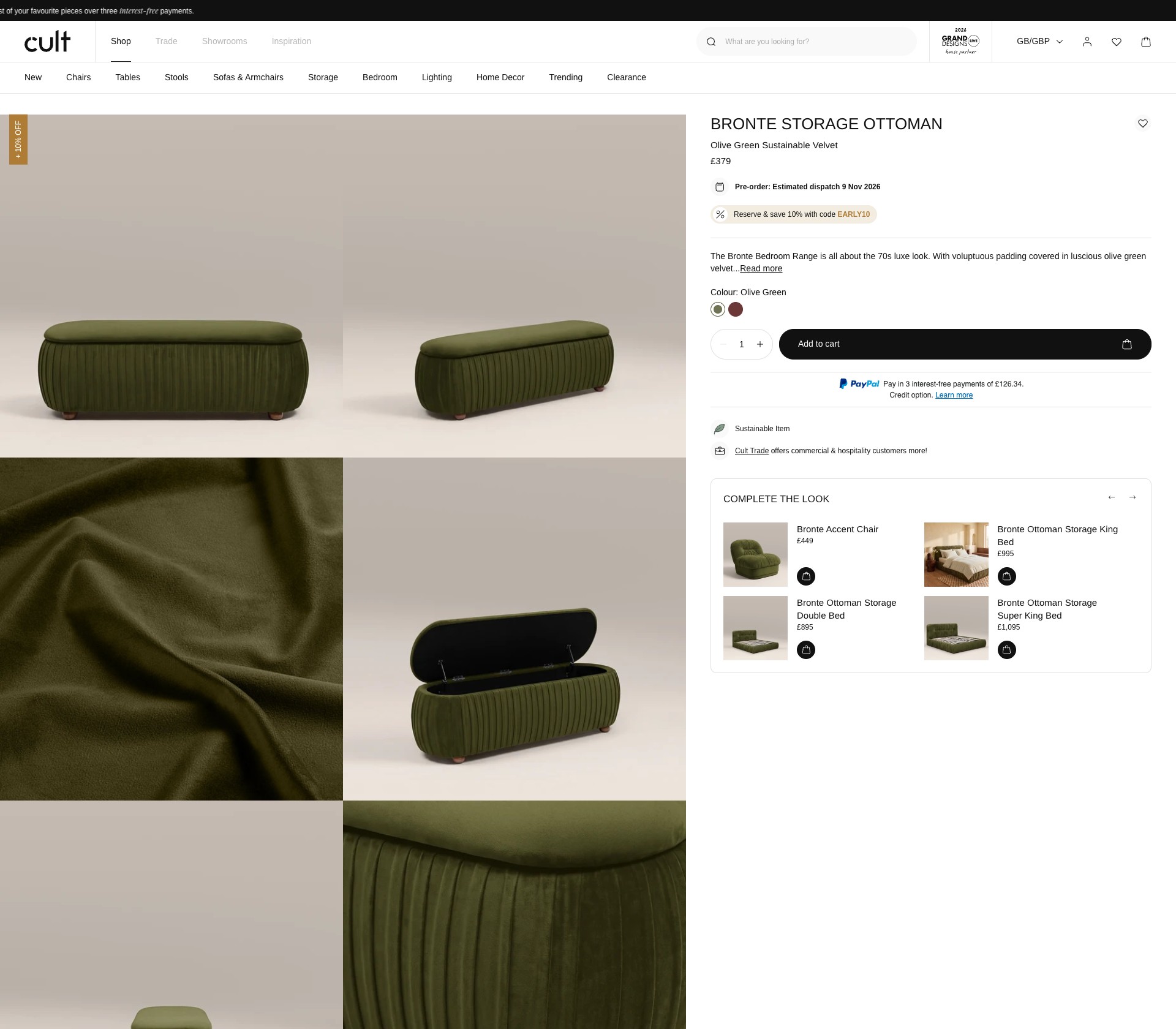
Task: Follow the Cult Trade link
Action: 752,451
